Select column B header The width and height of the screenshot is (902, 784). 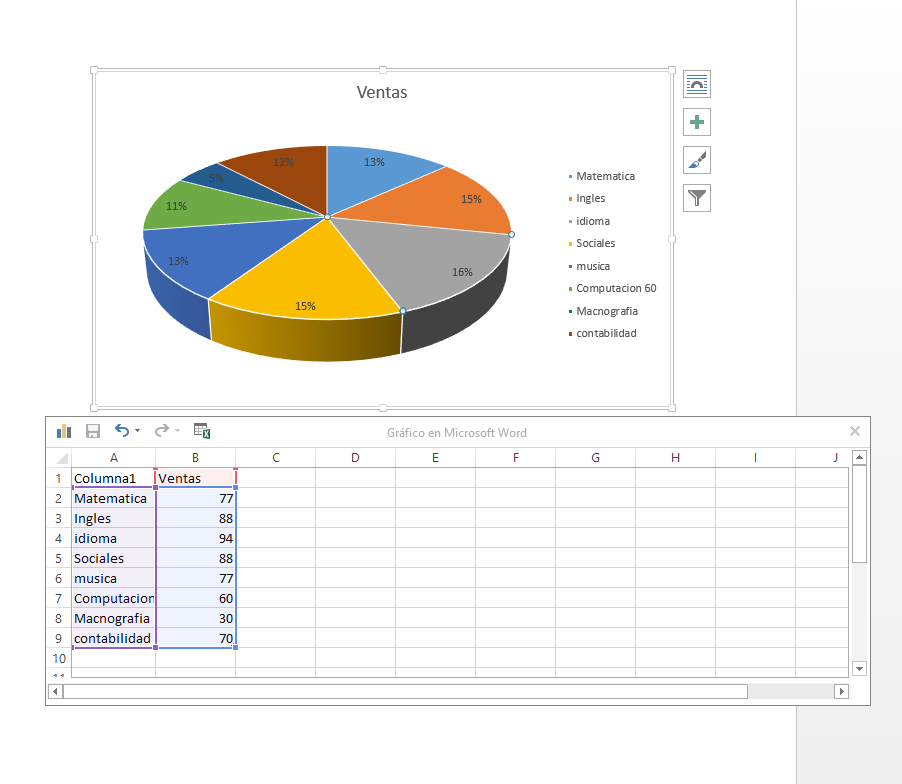196,458
